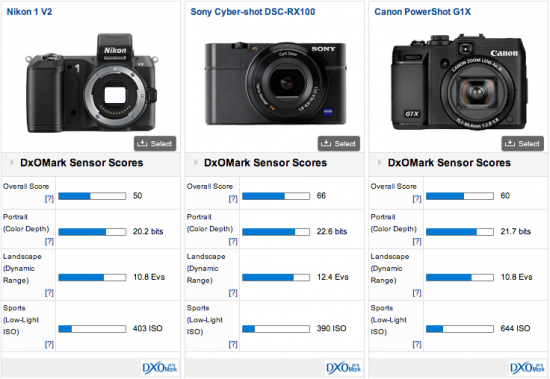Click Sony Overall Score bar showing 66

point(276,196)
